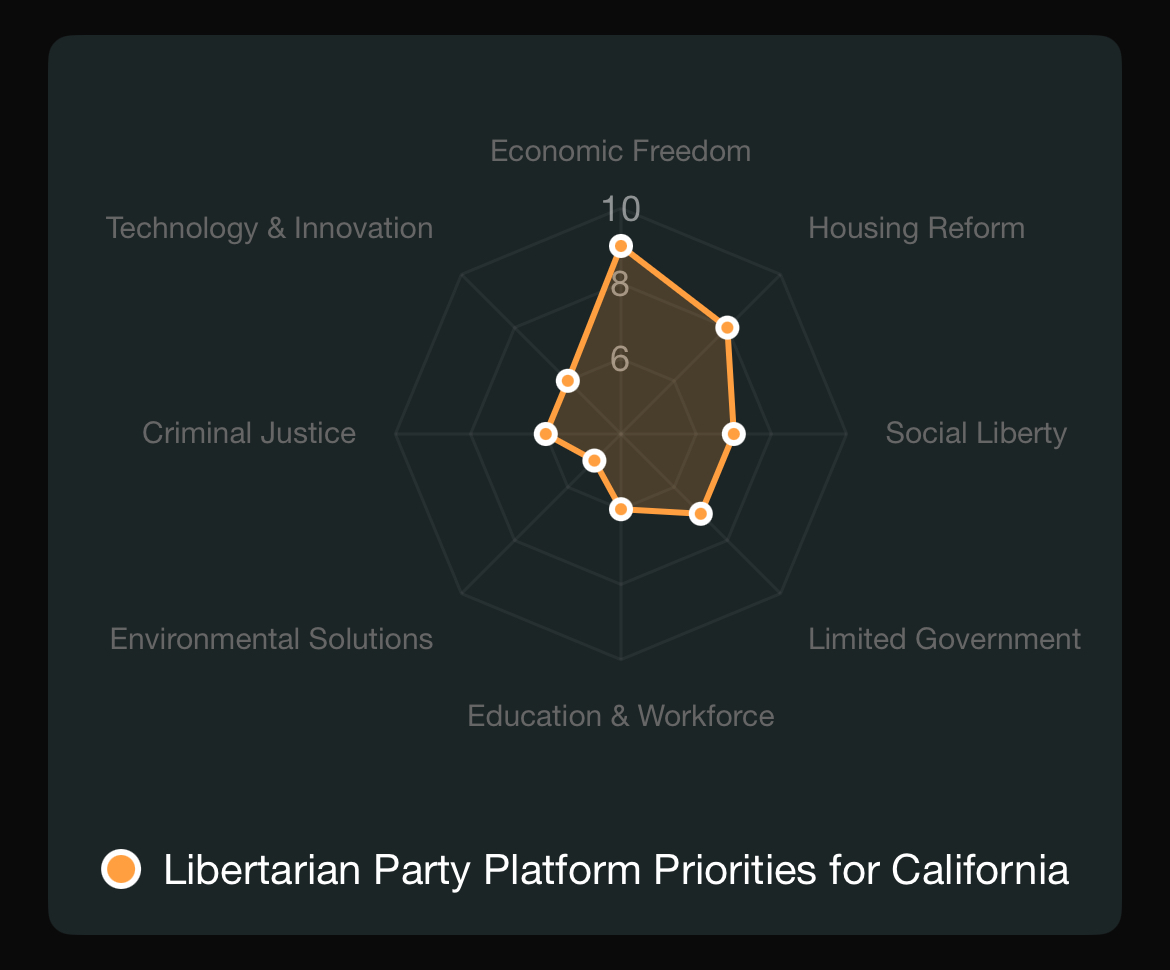The height and width of the screenshot is (970, 1170).
Task: Click the Economic Freedom axis label
Action: tap(621, 151)
